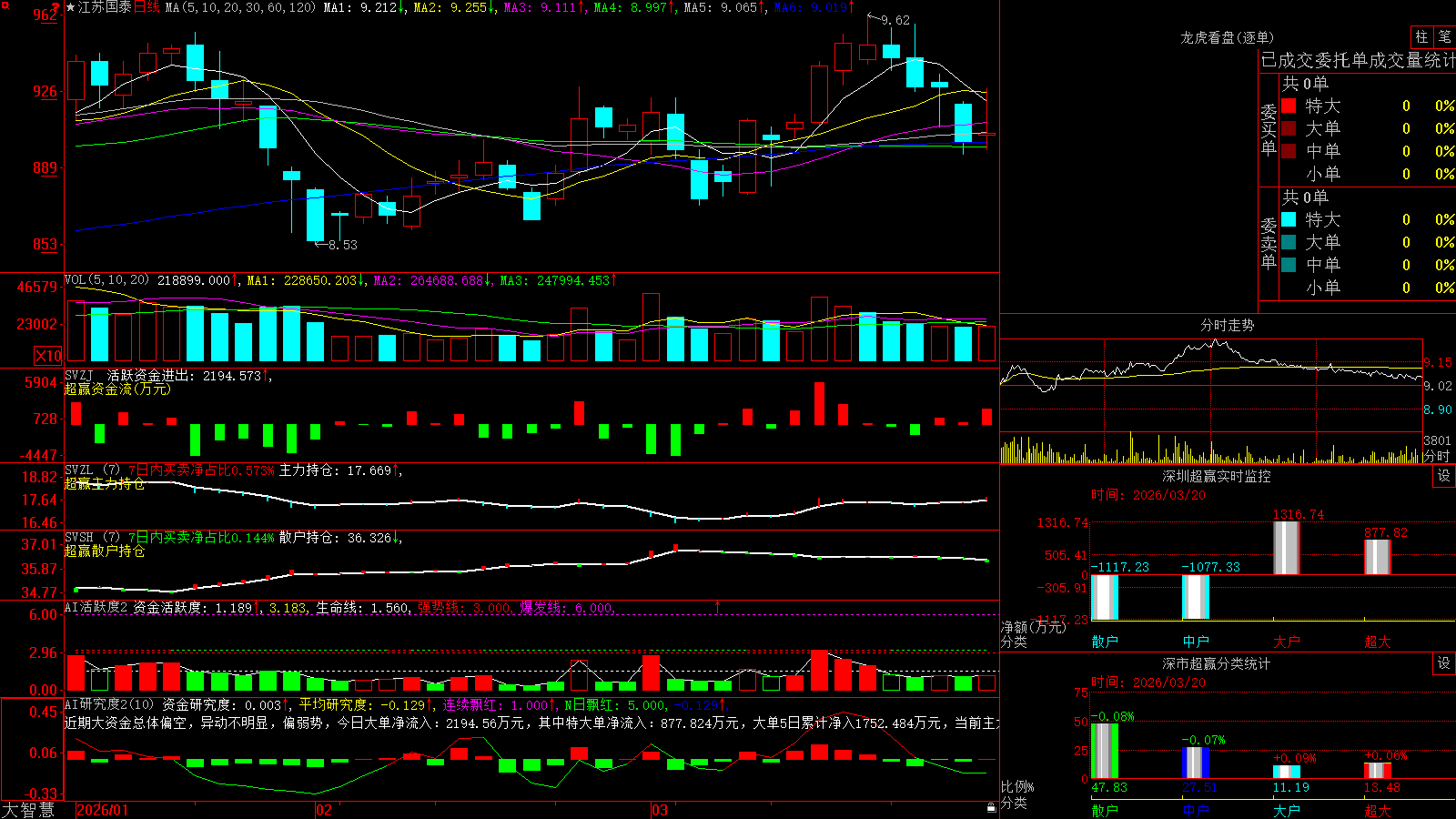1456x819 pixels.
Task: Click the 9.62 high price annotation
Action: click(895, 20)
